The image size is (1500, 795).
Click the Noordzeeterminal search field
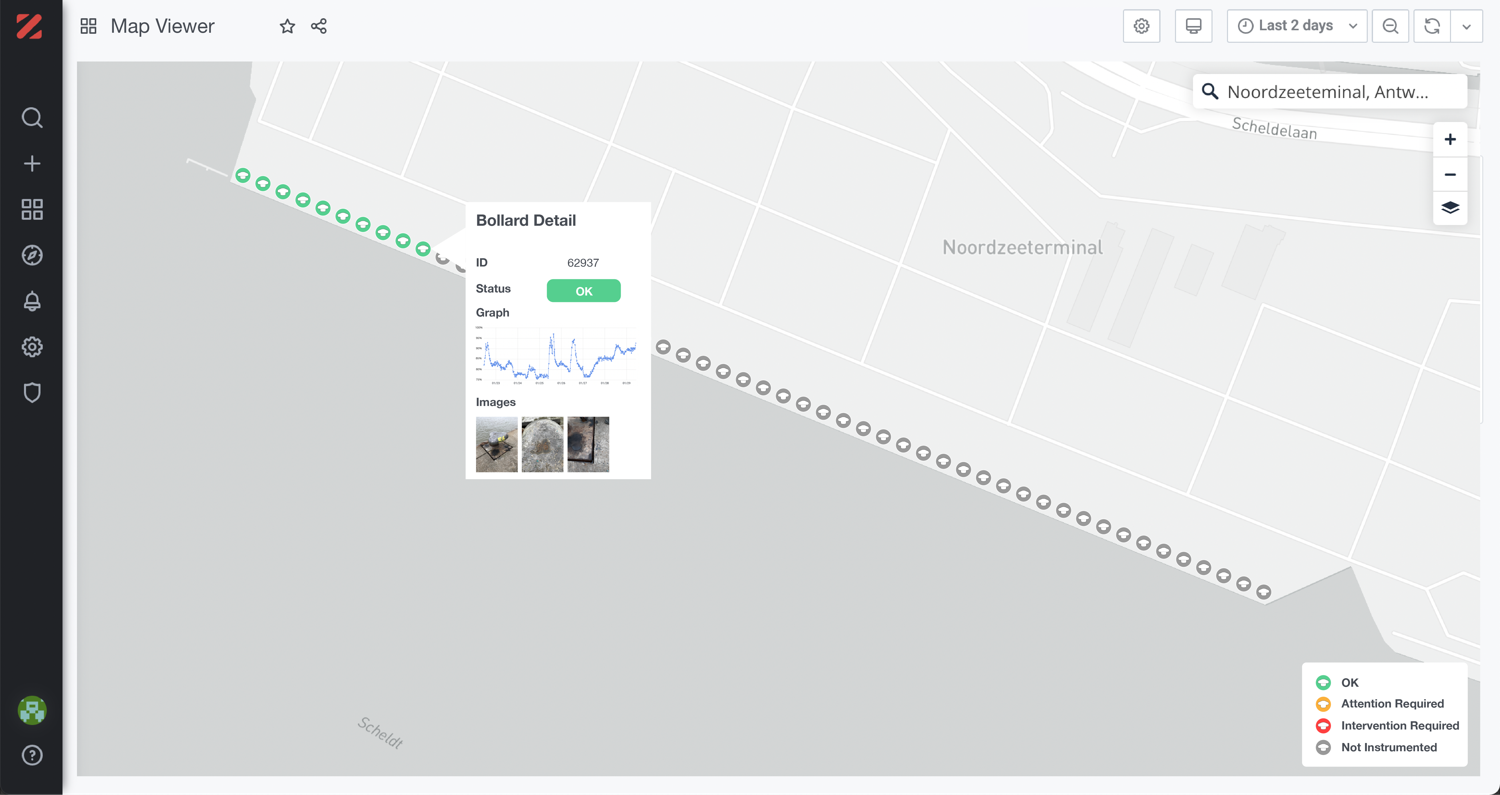[1330, 92]
